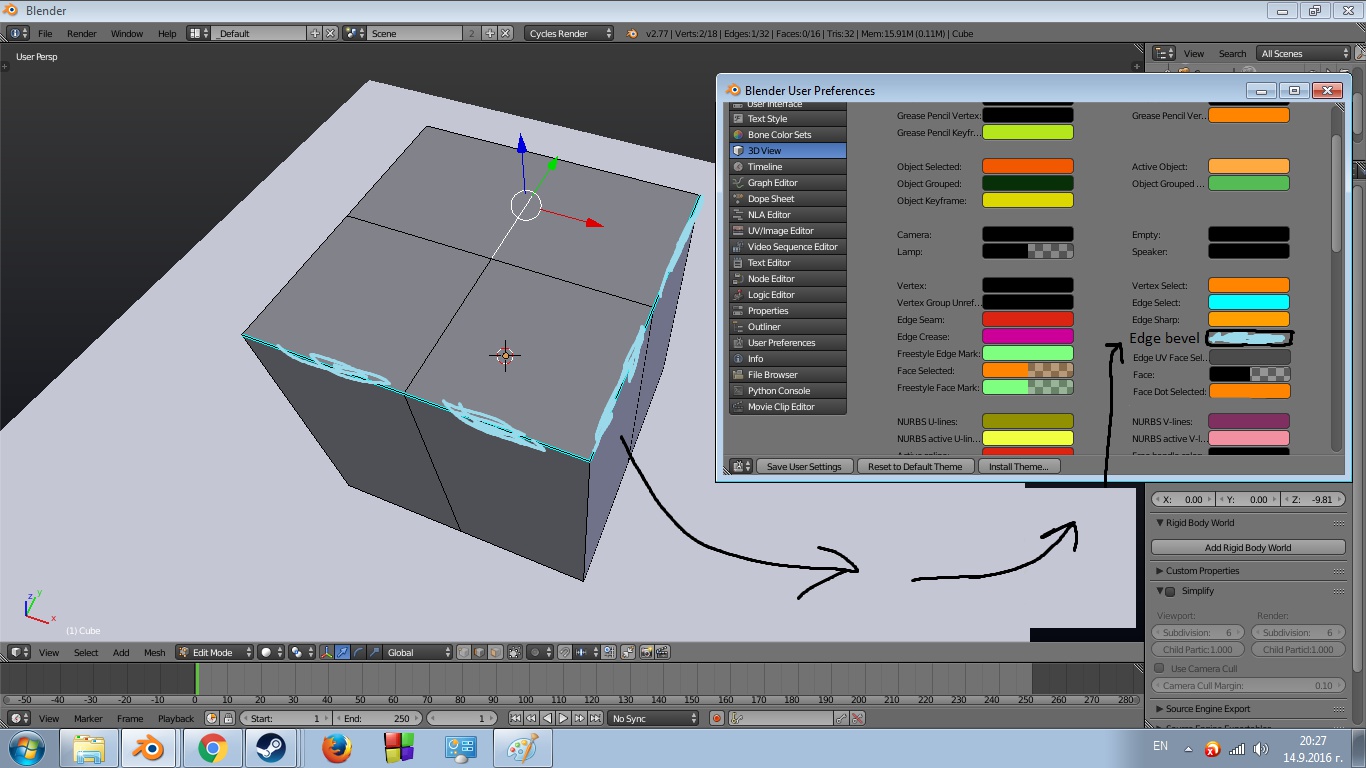1366x768 pixels.
Task: Open Edit Mode dropdown
Action: tap(214, 652)
